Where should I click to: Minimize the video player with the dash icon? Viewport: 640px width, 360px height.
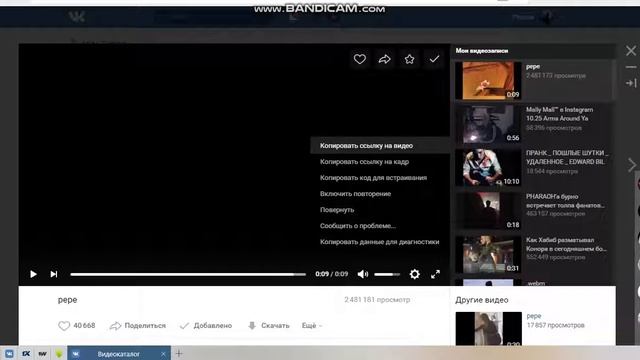click(631, 67)
